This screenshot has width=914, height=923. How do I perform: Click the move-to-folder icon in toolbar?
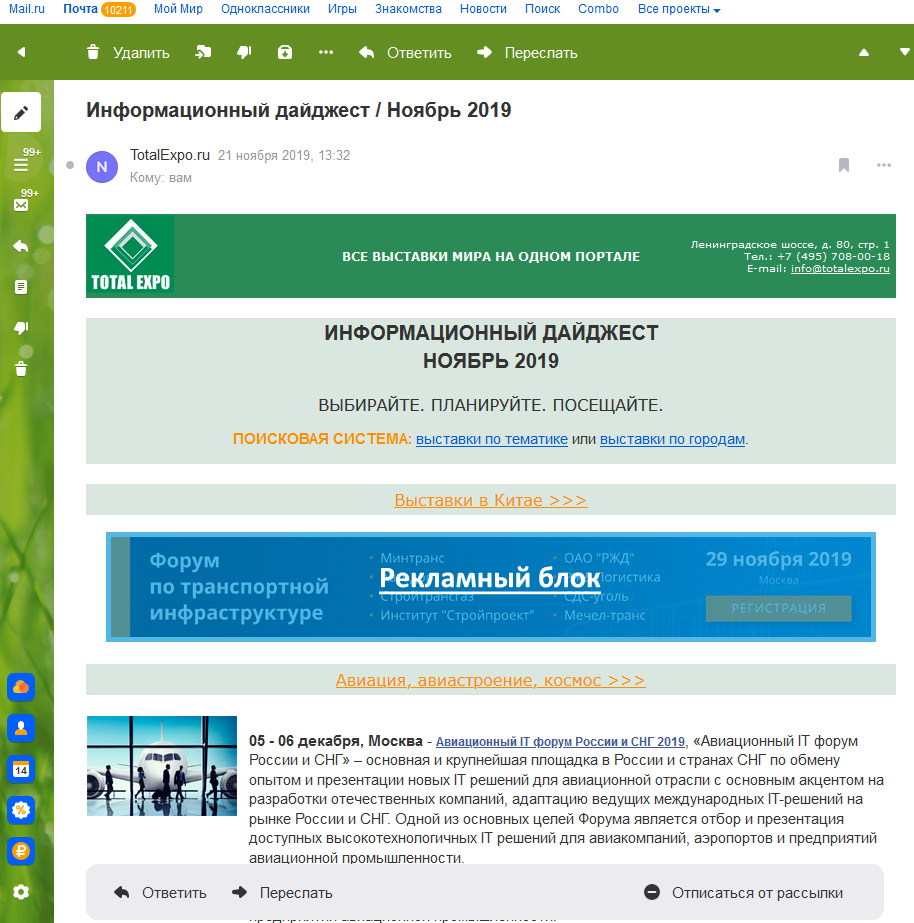203,52
